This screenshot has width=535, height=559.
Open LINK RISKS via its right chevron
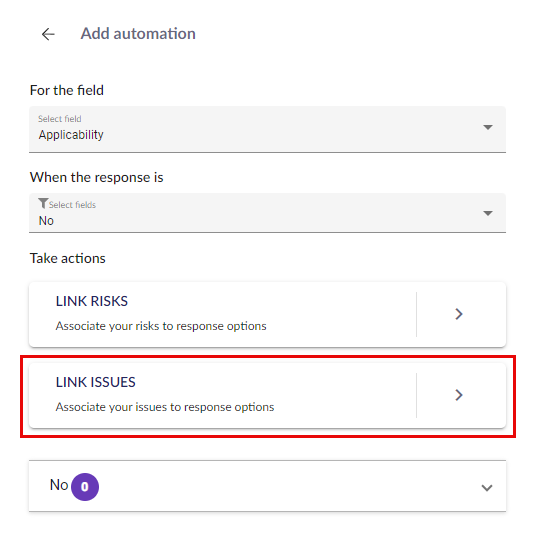[x=459, y=314]
